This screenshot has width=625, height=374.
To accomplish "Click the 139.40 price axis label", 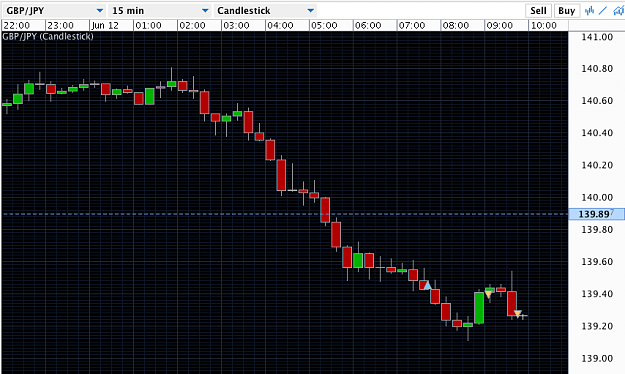I will 597,294.
